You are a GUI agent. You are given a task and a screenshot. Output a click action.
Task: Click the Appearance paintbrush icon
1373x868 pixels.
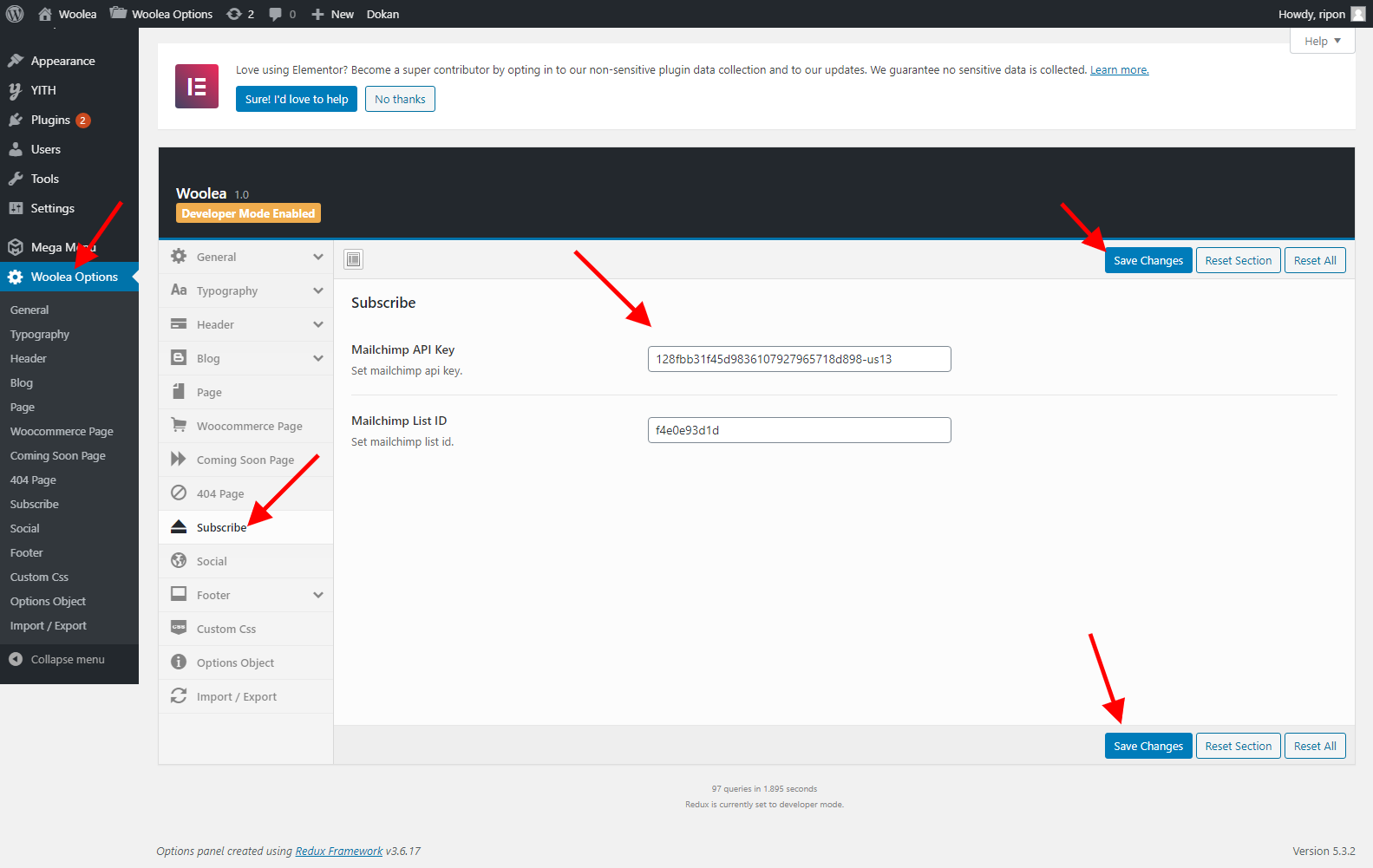click(16, 61)
